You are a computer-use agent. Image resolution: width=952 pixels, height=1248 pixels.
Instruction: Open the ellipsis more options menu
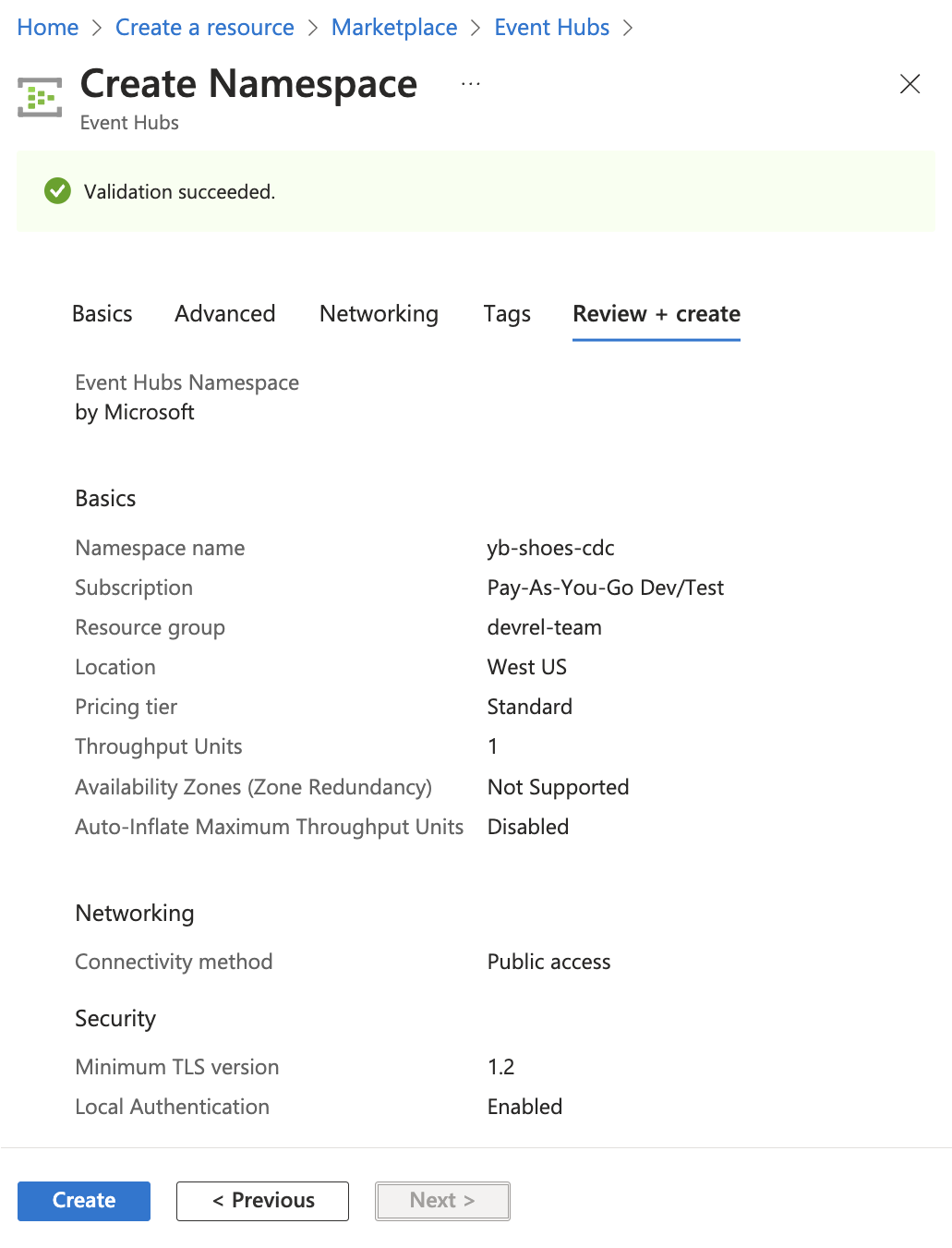tap(471, 83)
